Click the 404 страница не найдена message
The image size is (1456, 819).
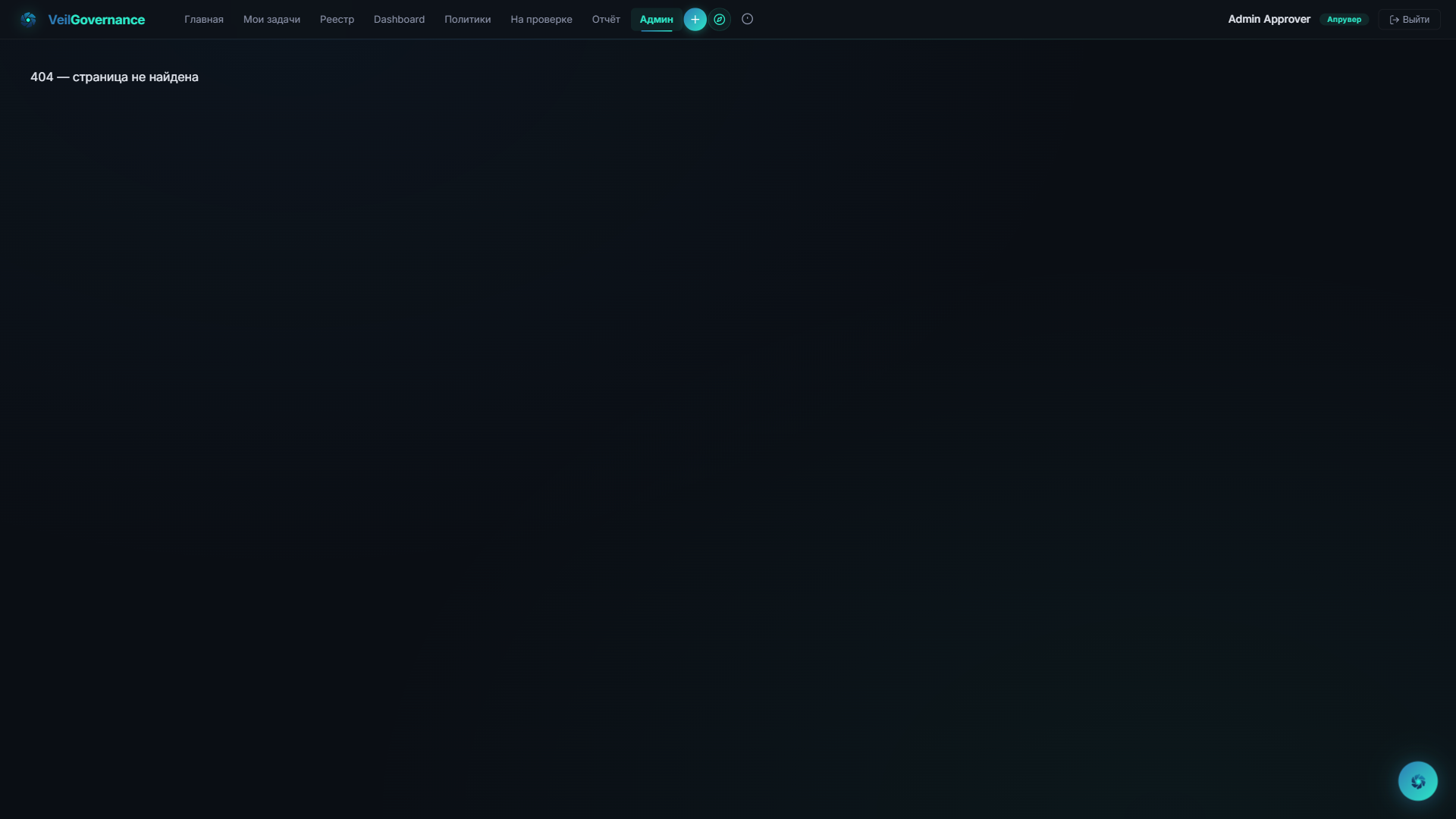[115, 77]
